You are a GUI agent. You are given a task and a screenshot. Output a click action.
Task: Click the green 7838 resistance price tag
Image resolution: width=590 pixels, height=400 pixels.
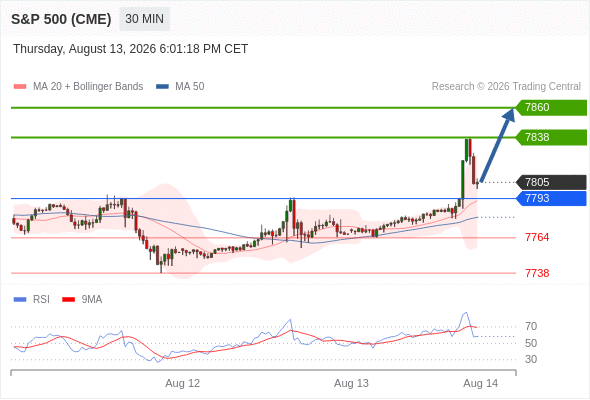coord(551,137)
